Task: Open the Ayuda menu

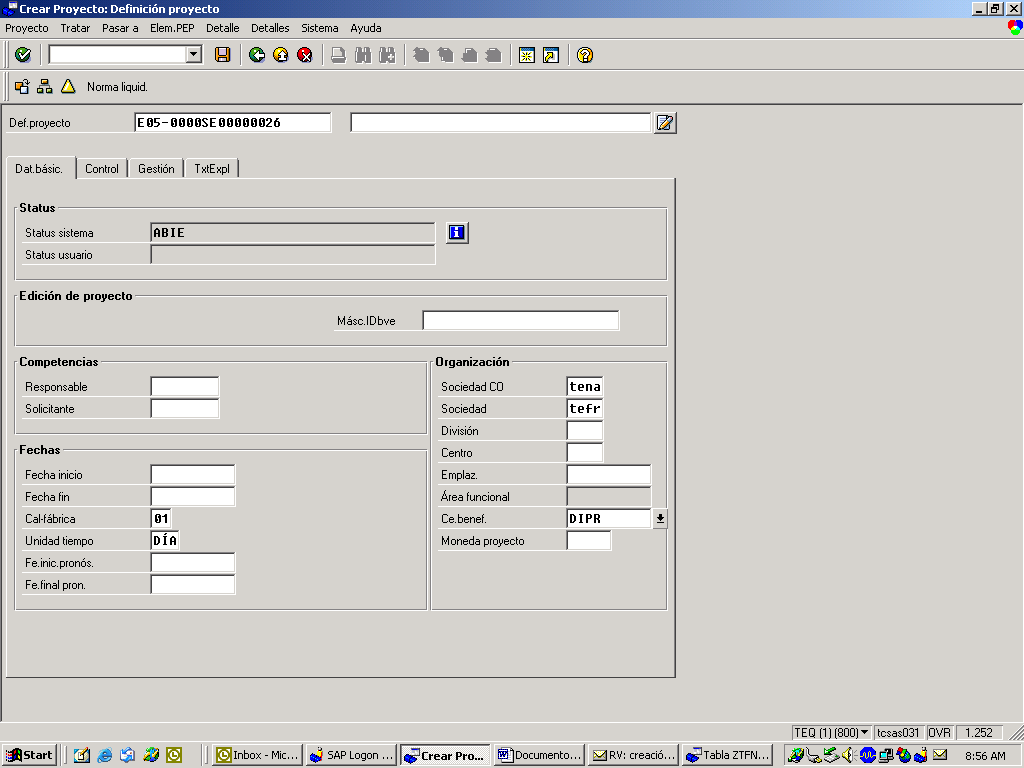Action: [x=366, y=28]
